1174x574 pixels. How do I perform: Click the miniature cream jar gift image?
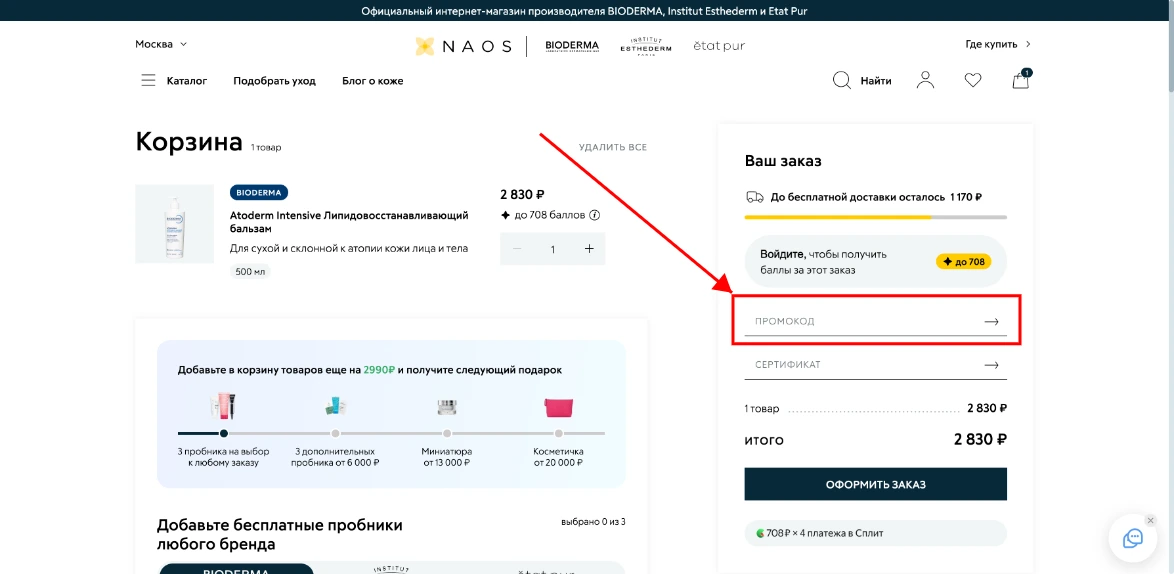pyautogui.click(x=447, y=407)
